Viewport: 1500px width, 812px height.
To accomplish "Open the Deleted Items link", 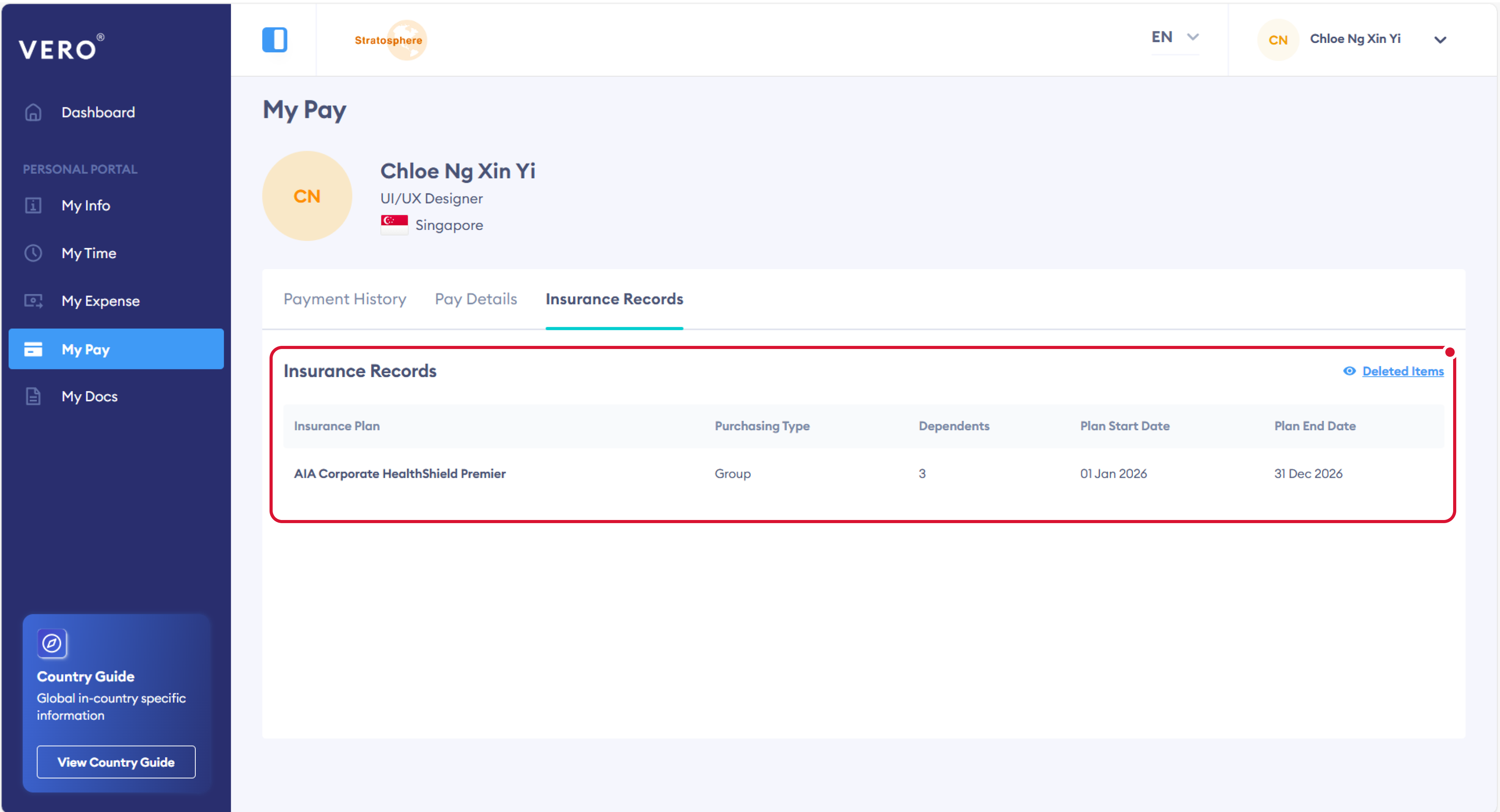I will point(1402,371).
